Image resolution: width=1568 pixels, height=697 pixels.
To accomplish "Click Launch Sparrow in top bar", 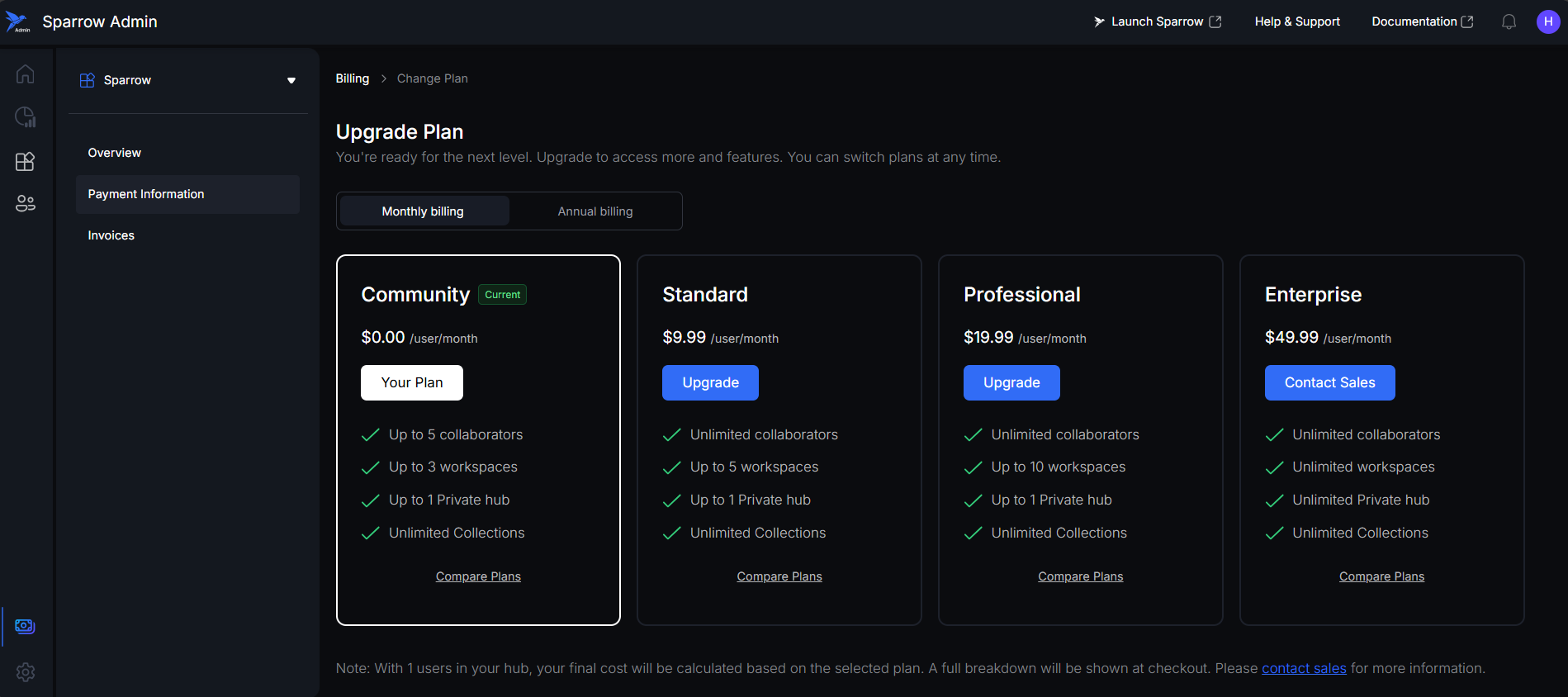I will coord(1157,22).
